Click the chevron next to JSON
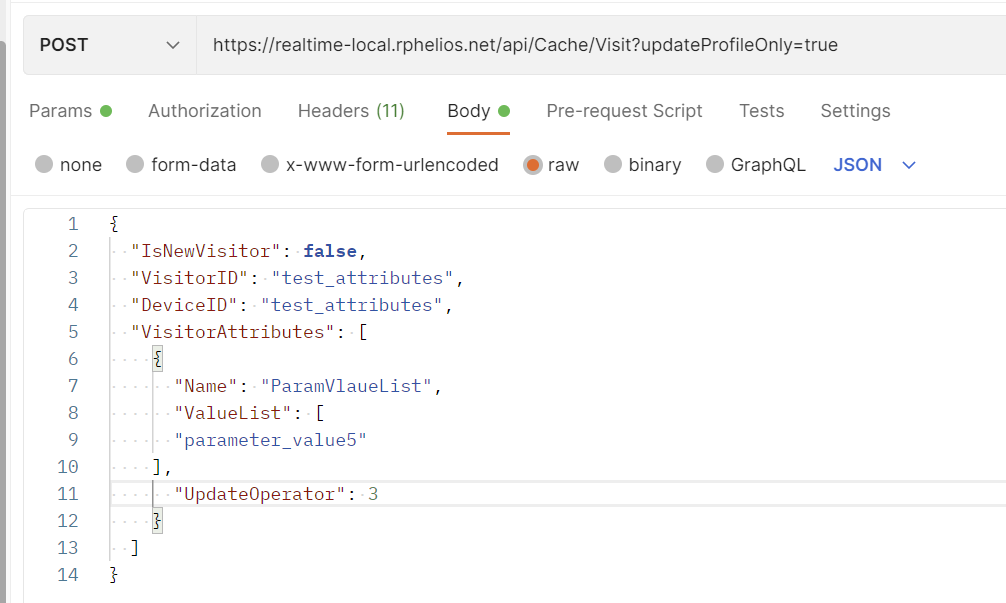 909,165
